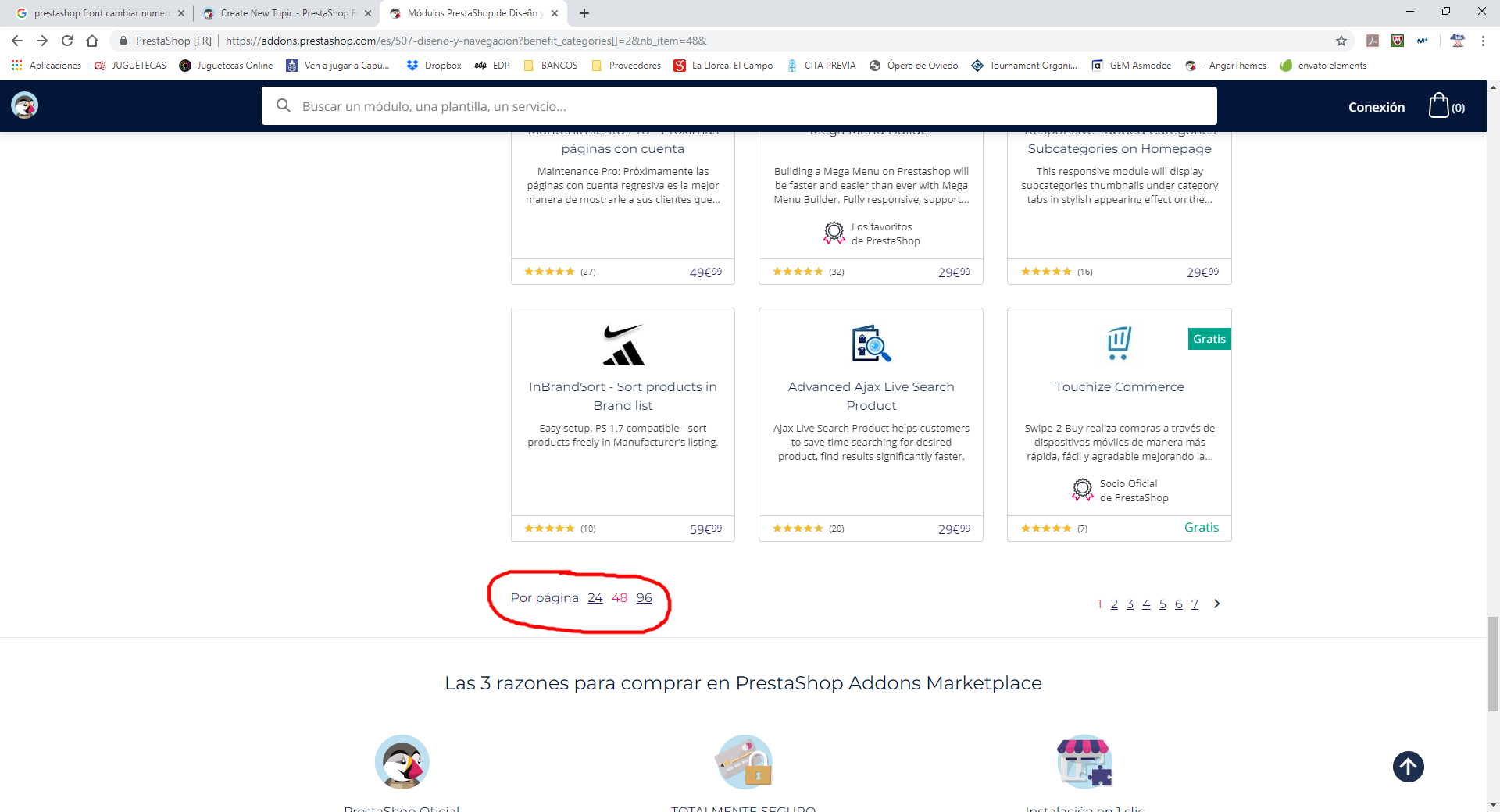Open the browser home page

(x=92, y=41)
